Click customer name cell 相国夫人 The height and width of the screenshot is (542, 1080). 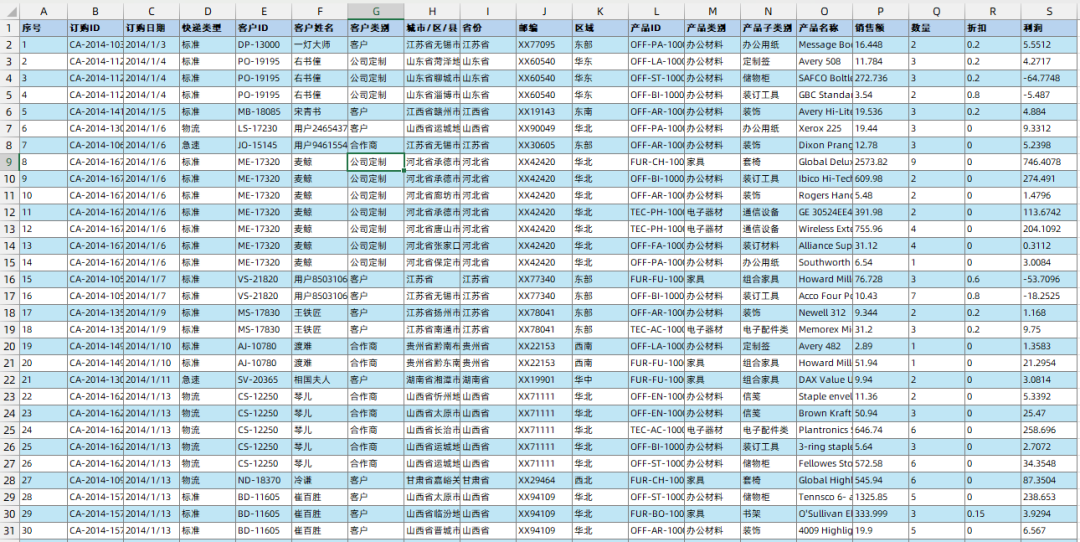pos(320,379)
